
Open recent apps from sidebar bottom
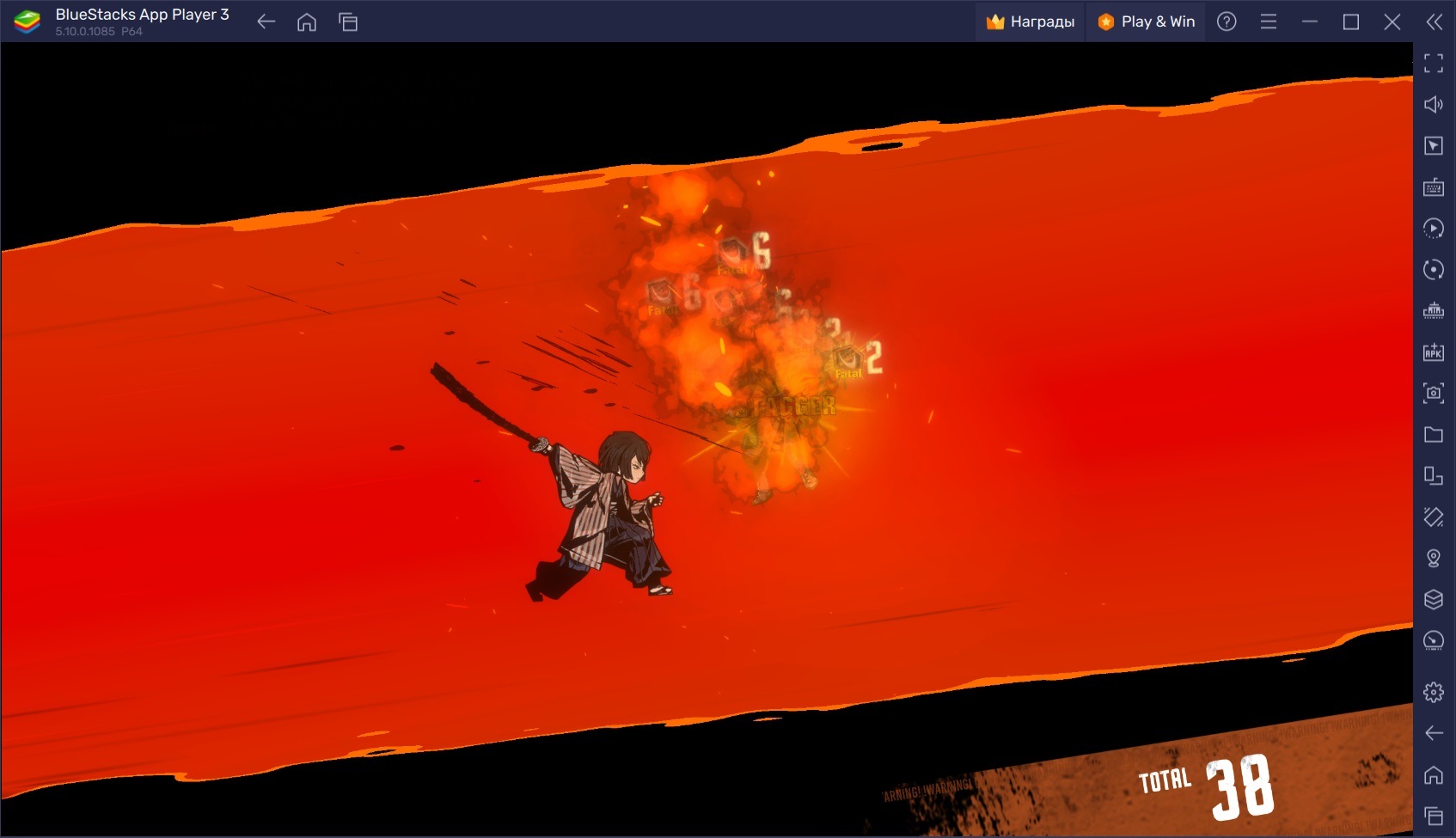(x=1433, y=816)
